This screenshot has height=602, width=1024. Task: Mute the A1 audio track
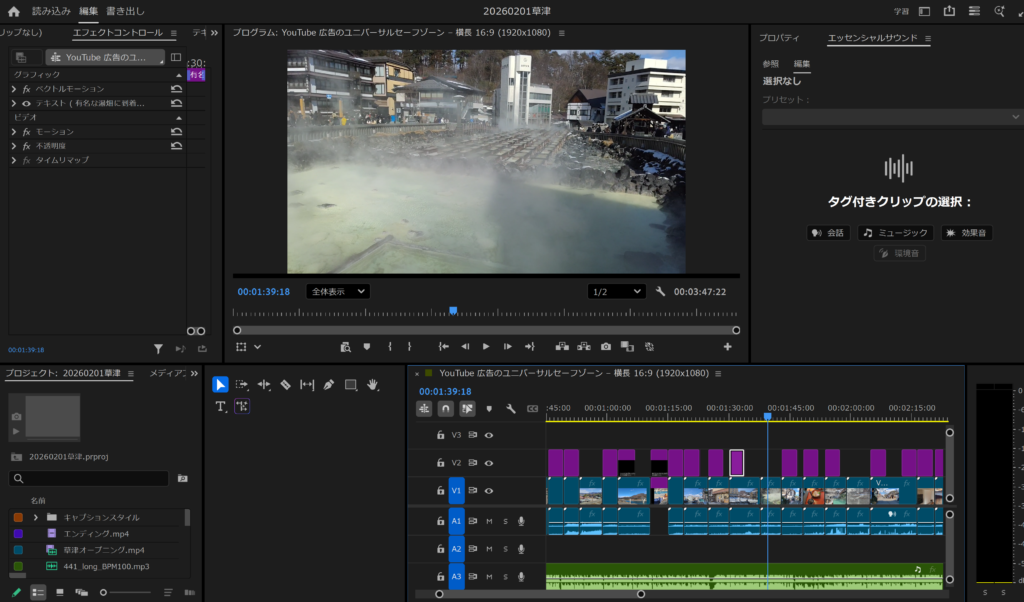(x=489, y=521)
